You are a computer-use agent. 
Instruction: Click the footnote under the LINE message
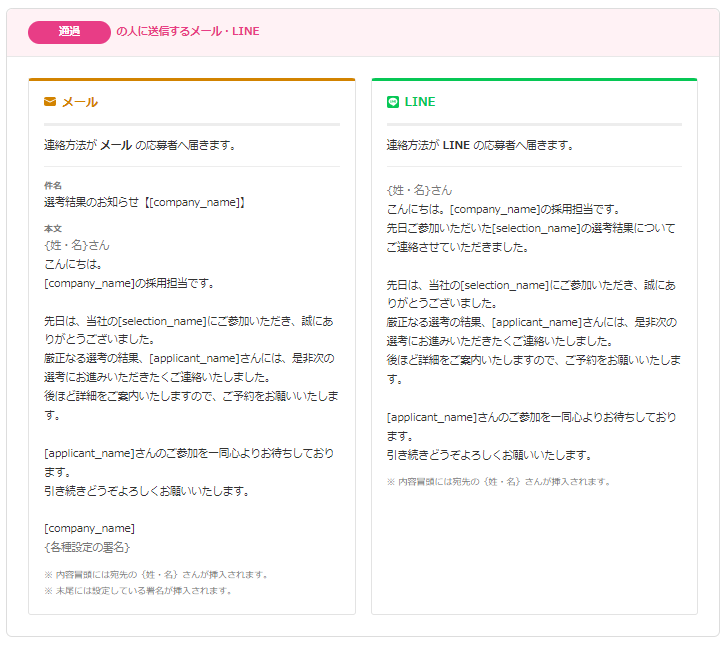498,481
